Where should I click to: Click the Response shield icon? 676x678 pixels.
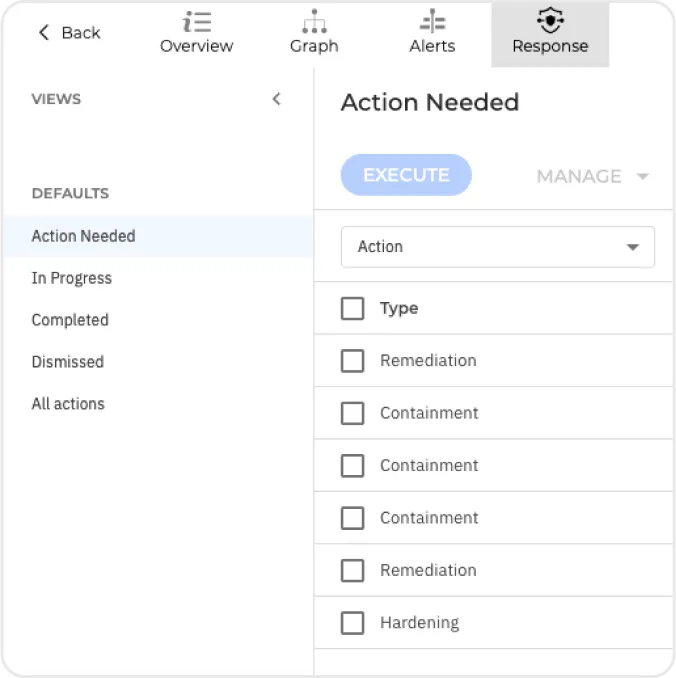pos(550,21)
